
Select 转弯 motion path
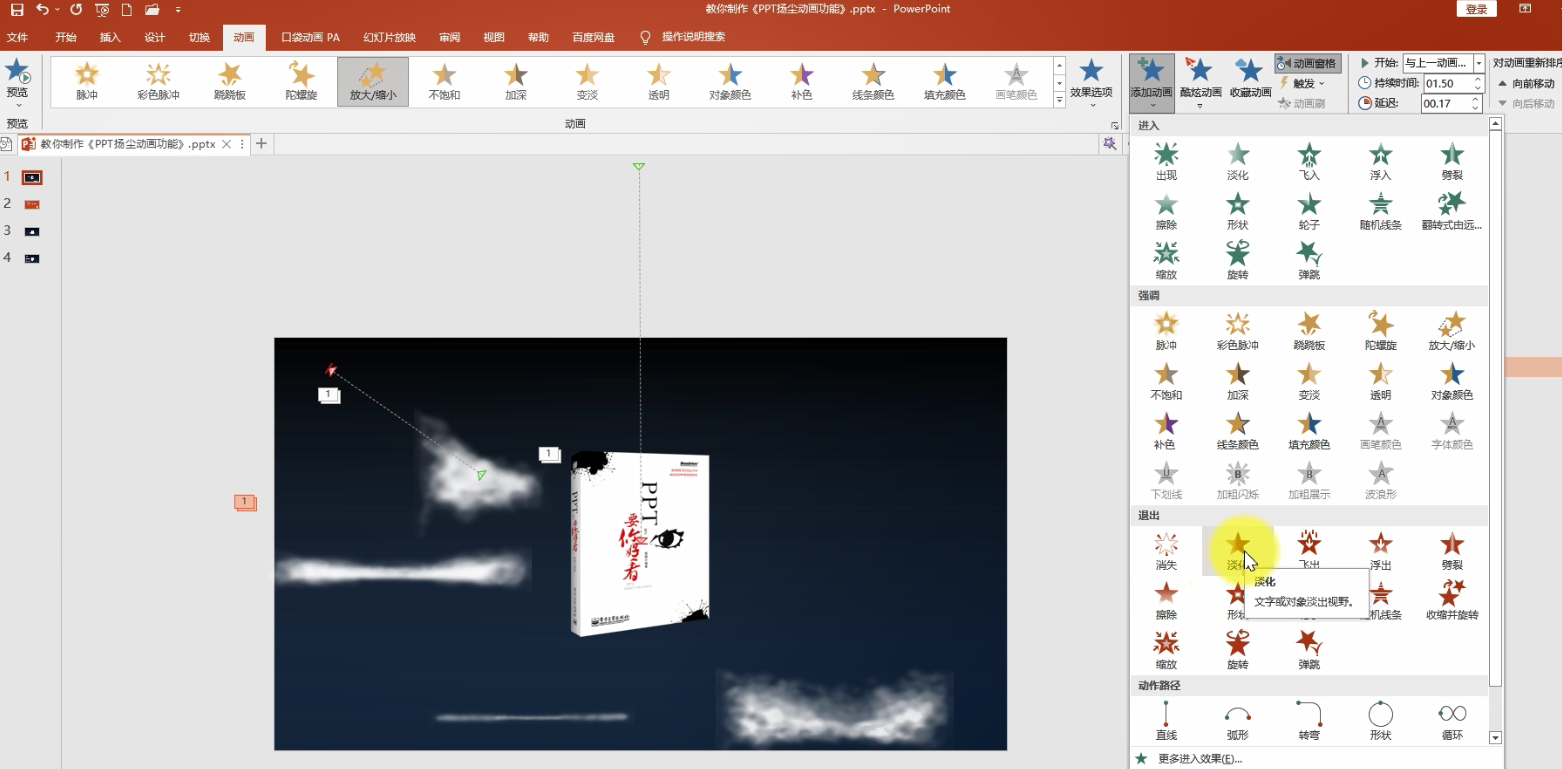pos(1309,721)
